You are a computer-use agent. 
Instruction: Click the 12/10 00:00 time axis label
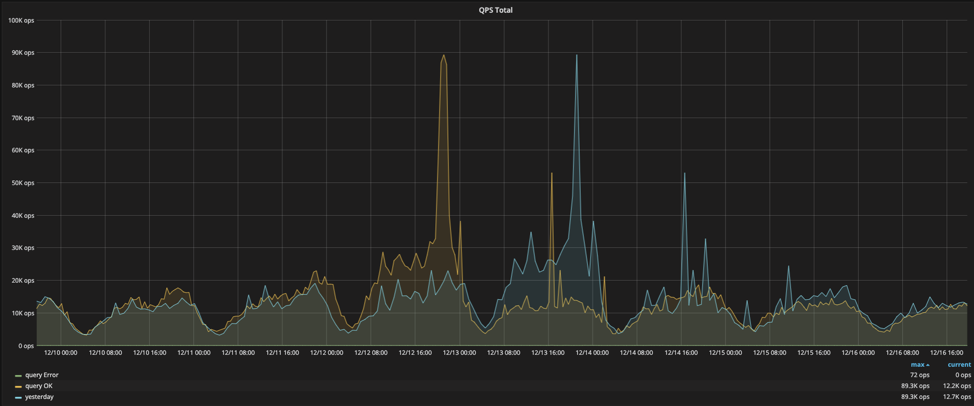point(61,353)
